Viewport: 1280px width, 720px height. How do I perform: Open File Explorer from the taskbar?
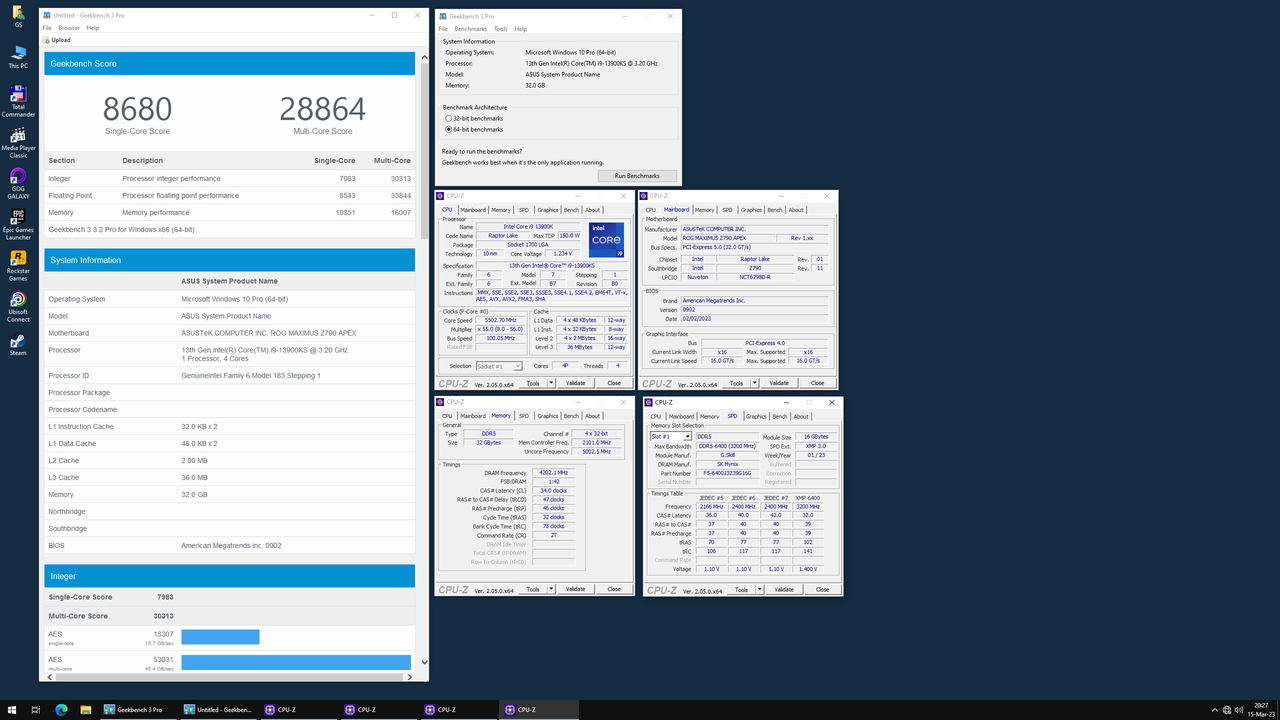(85, 710)
